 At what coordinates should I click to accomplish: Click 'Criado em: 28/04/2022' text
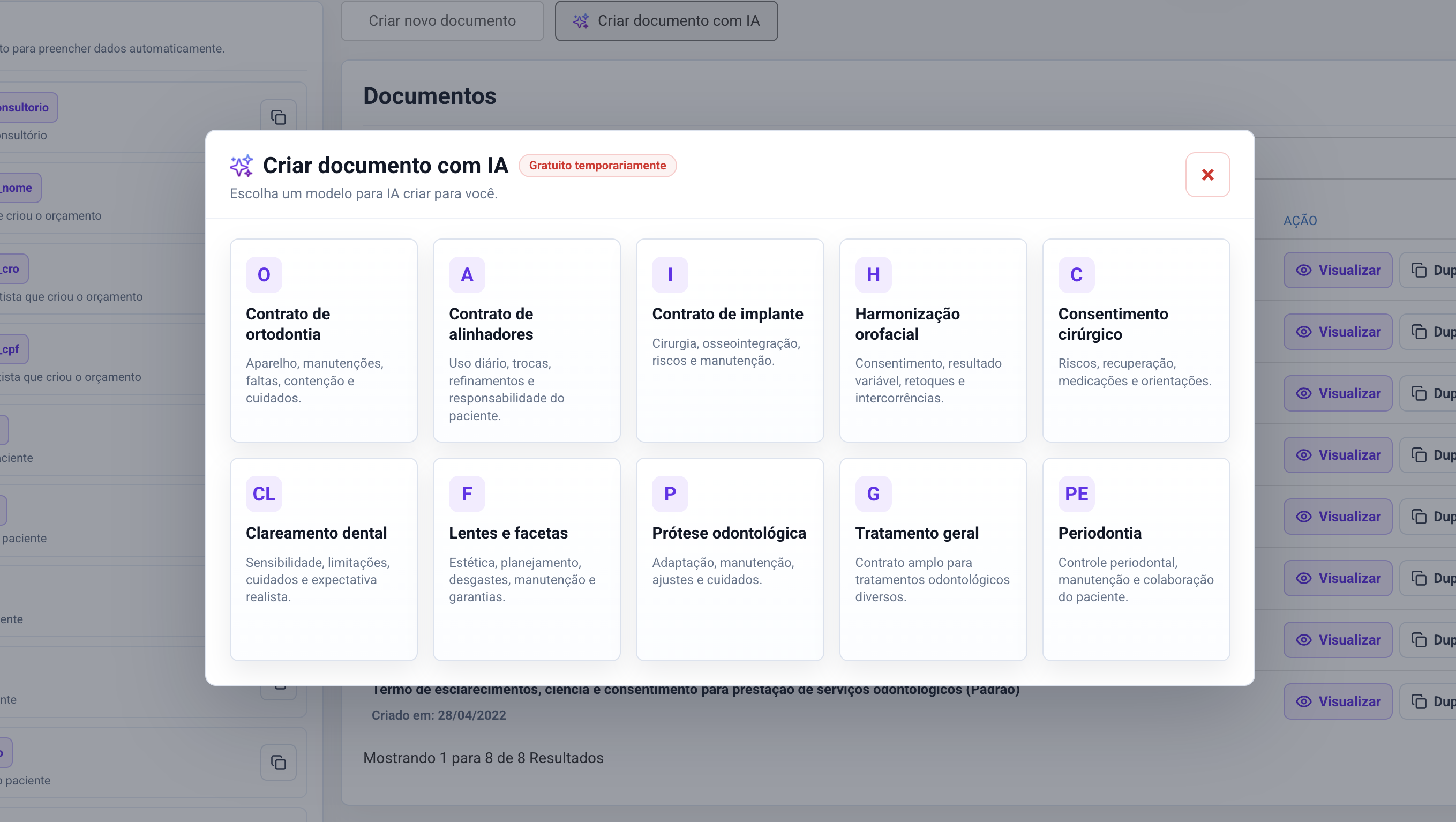(439, 716)
